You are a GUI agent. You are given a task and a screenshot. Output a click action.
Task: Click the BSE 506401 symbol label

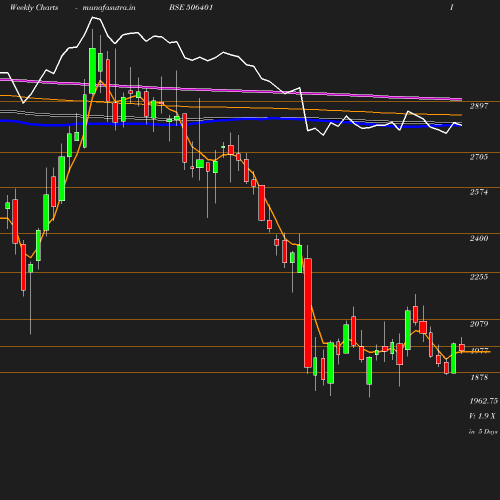tap(191, 7)
